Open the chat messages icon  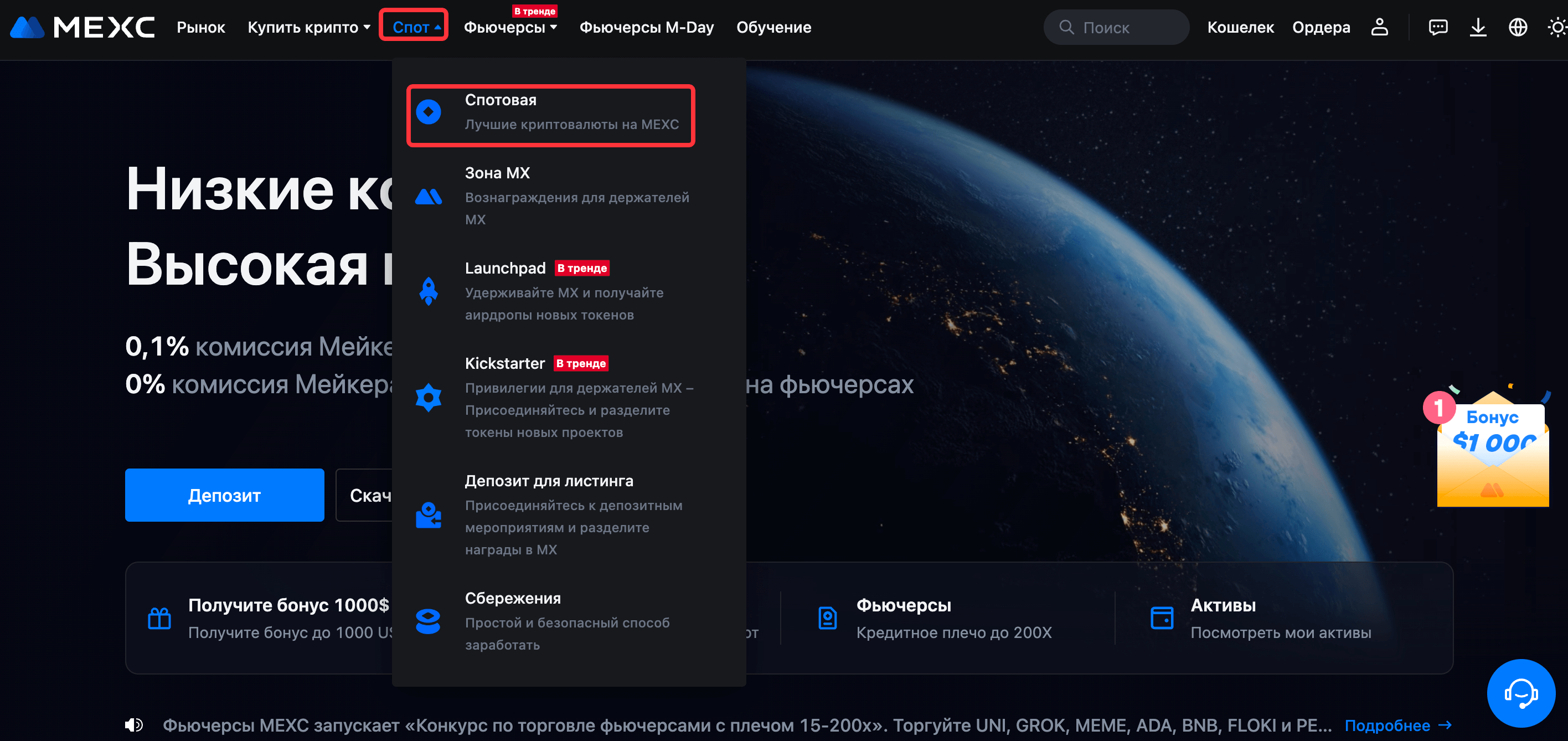[x=1438, y=27]
